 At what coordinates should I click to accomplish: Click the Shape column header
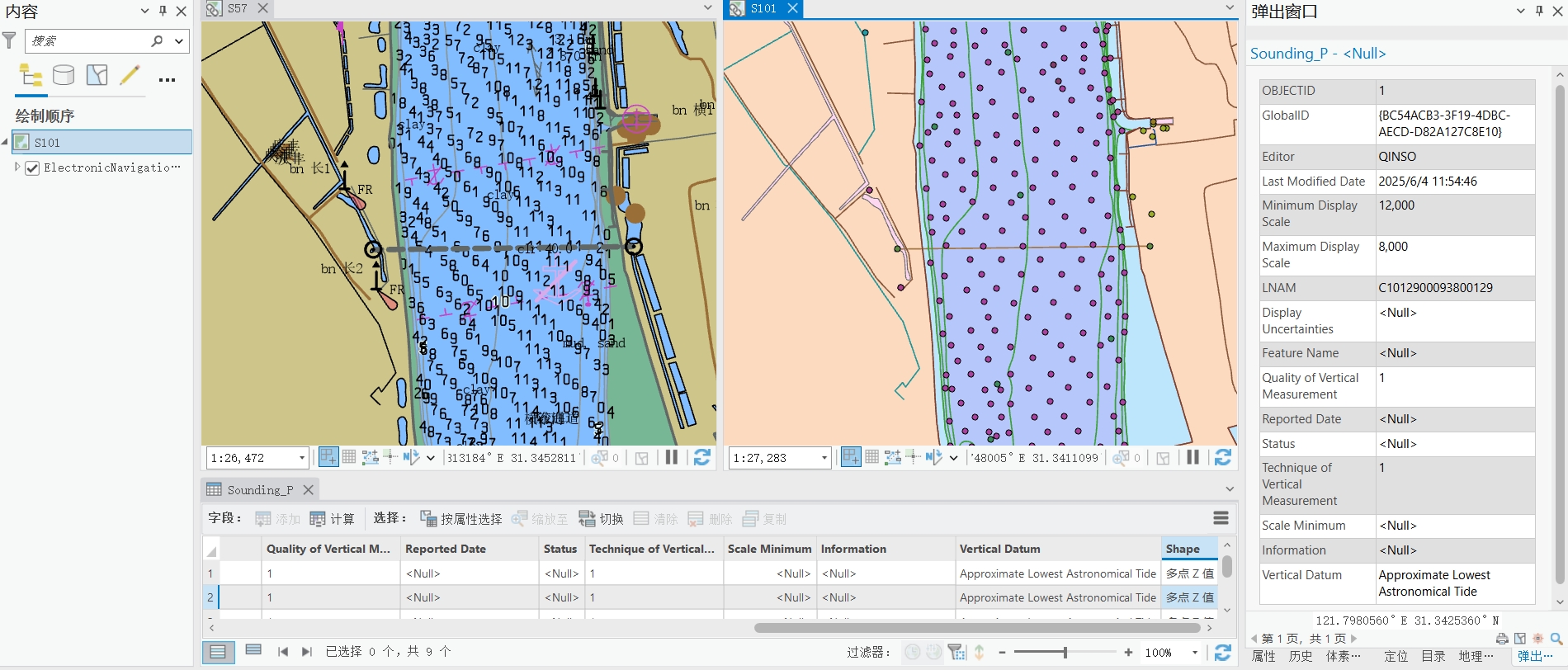pyautogui.click(x=1189, y=549)
